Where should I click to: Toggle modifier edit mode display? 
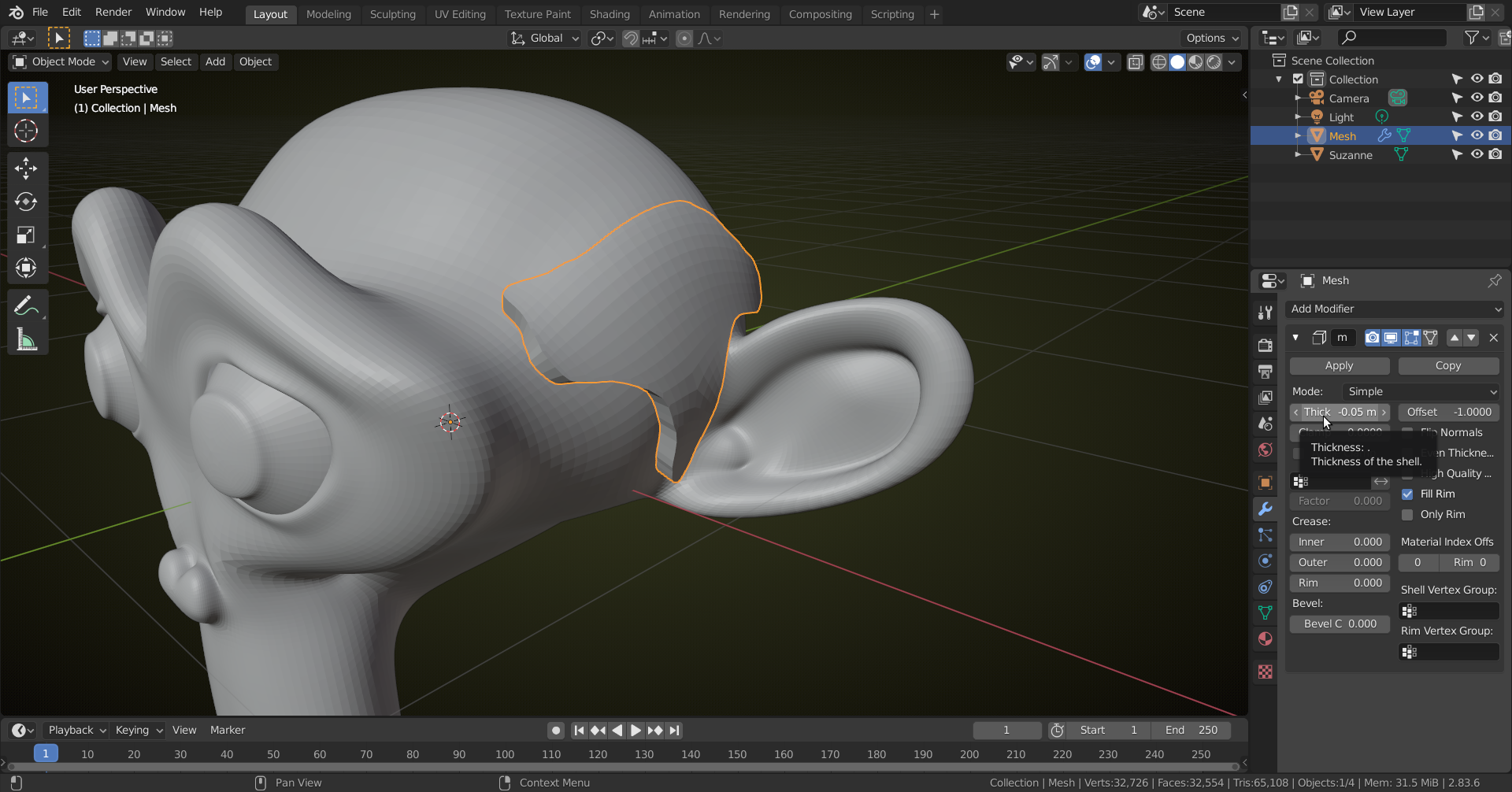[x=1410, y=338]
